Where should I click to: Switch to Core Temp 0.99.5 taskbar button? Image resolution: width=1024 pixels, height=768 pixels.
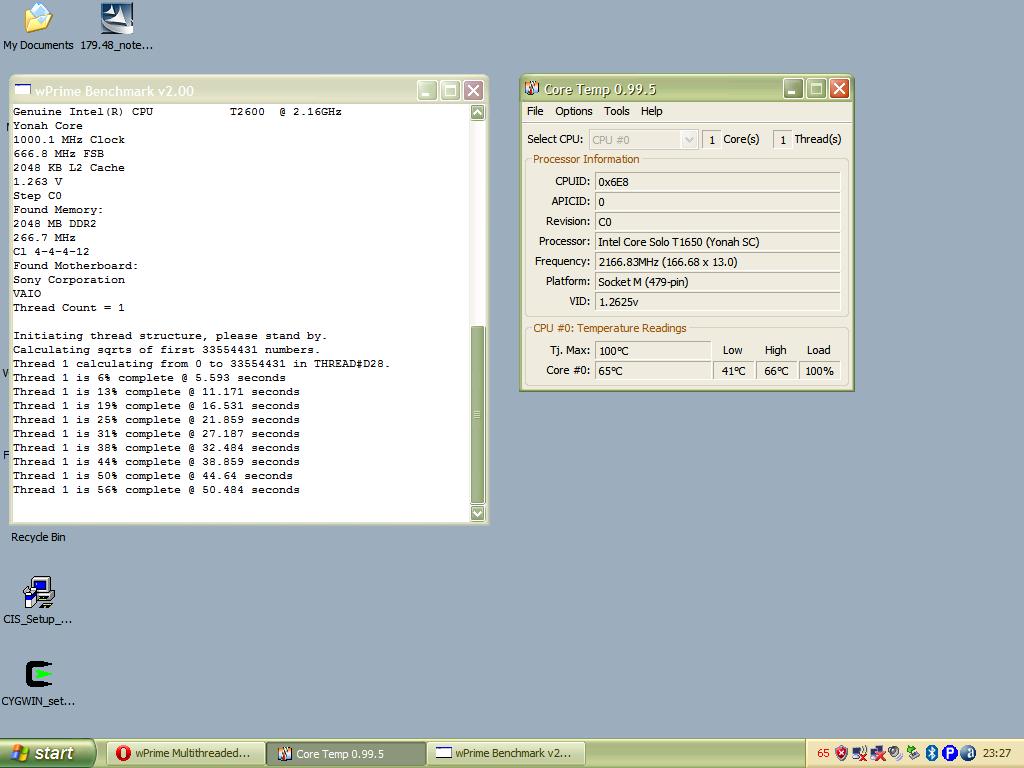pyautogui.click(x=346, y=753)
